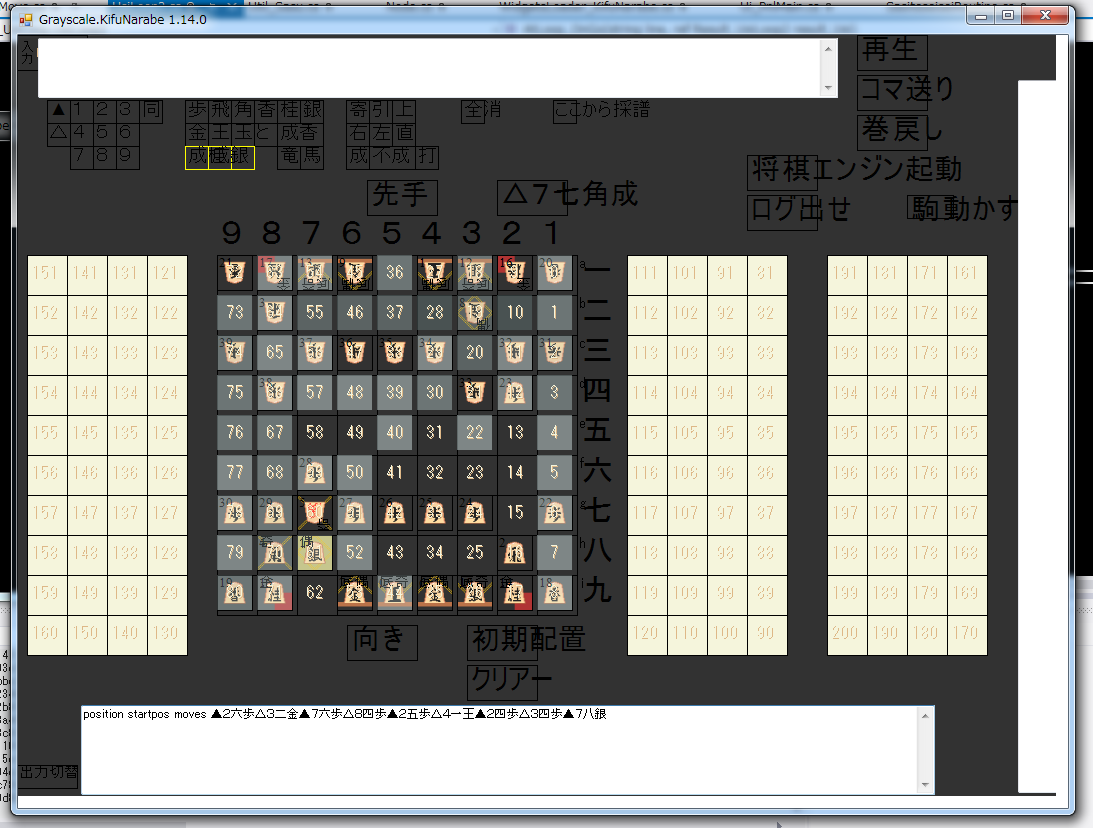Click the 角 bishop key in keypad

(x=243, y=112)
